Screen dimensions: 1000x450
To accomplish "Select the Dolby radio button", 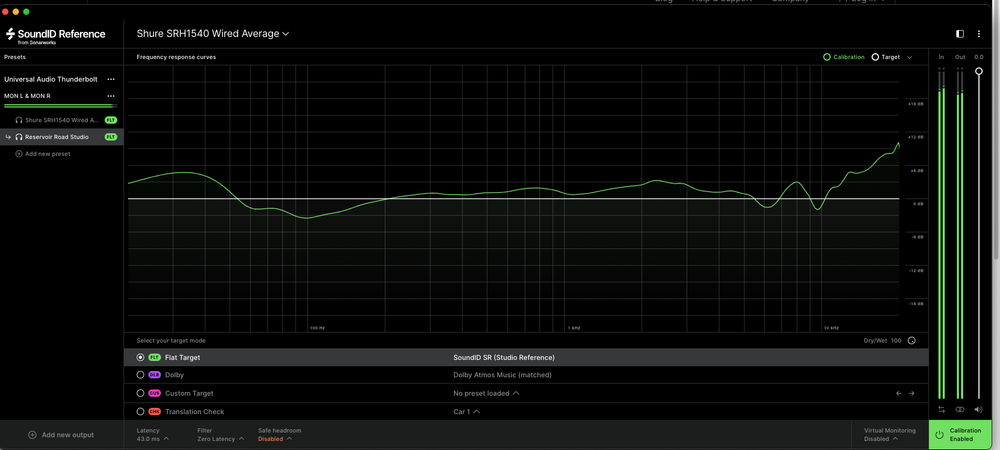I will 140,375.
